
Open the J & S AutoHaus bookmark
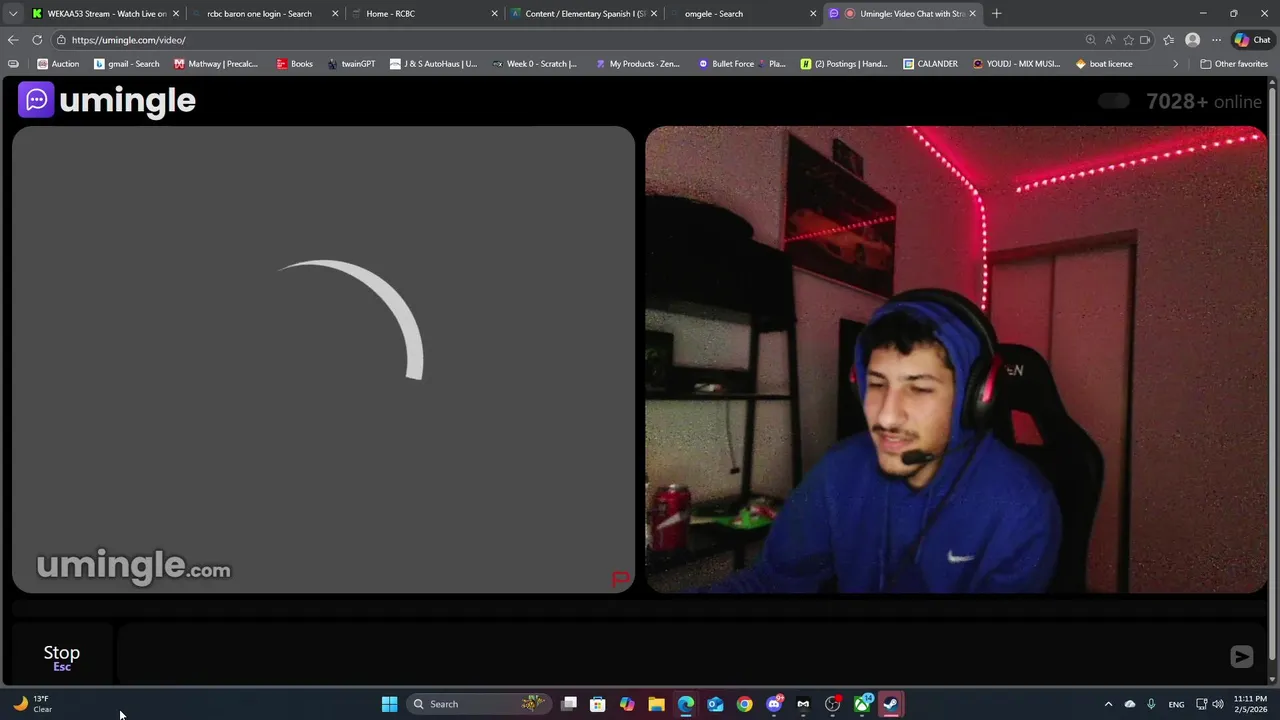[x=433, y=64]
